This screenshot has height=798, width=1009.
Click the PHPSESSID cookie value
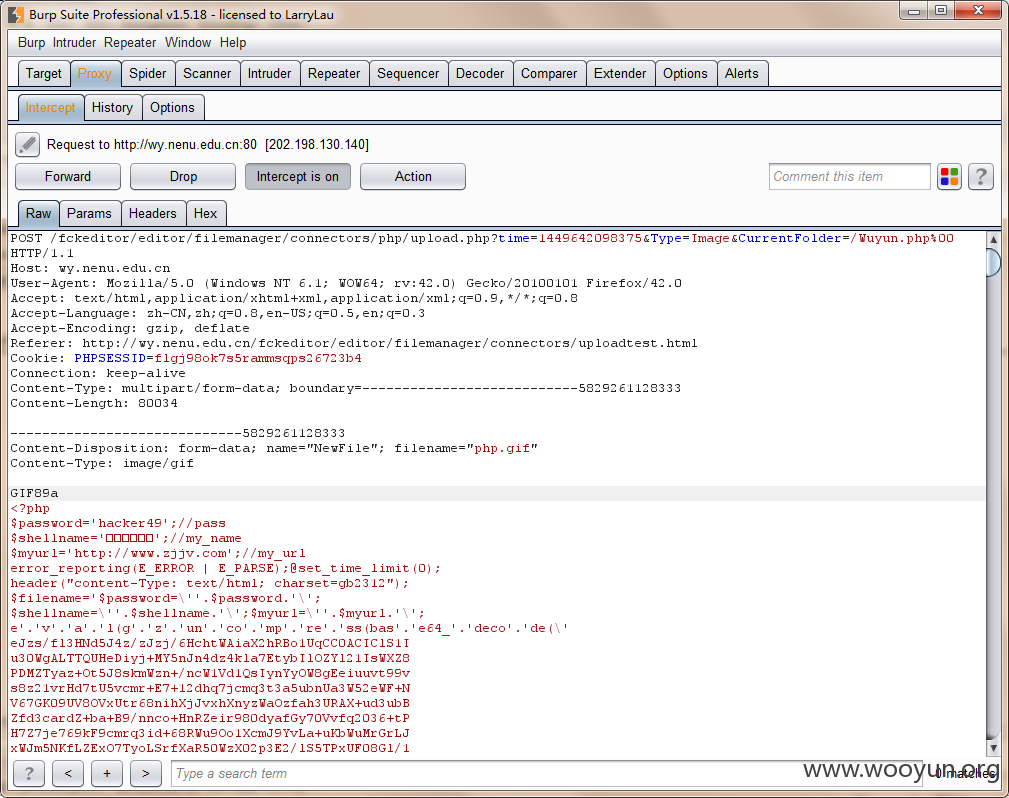[x=258, y=358]
